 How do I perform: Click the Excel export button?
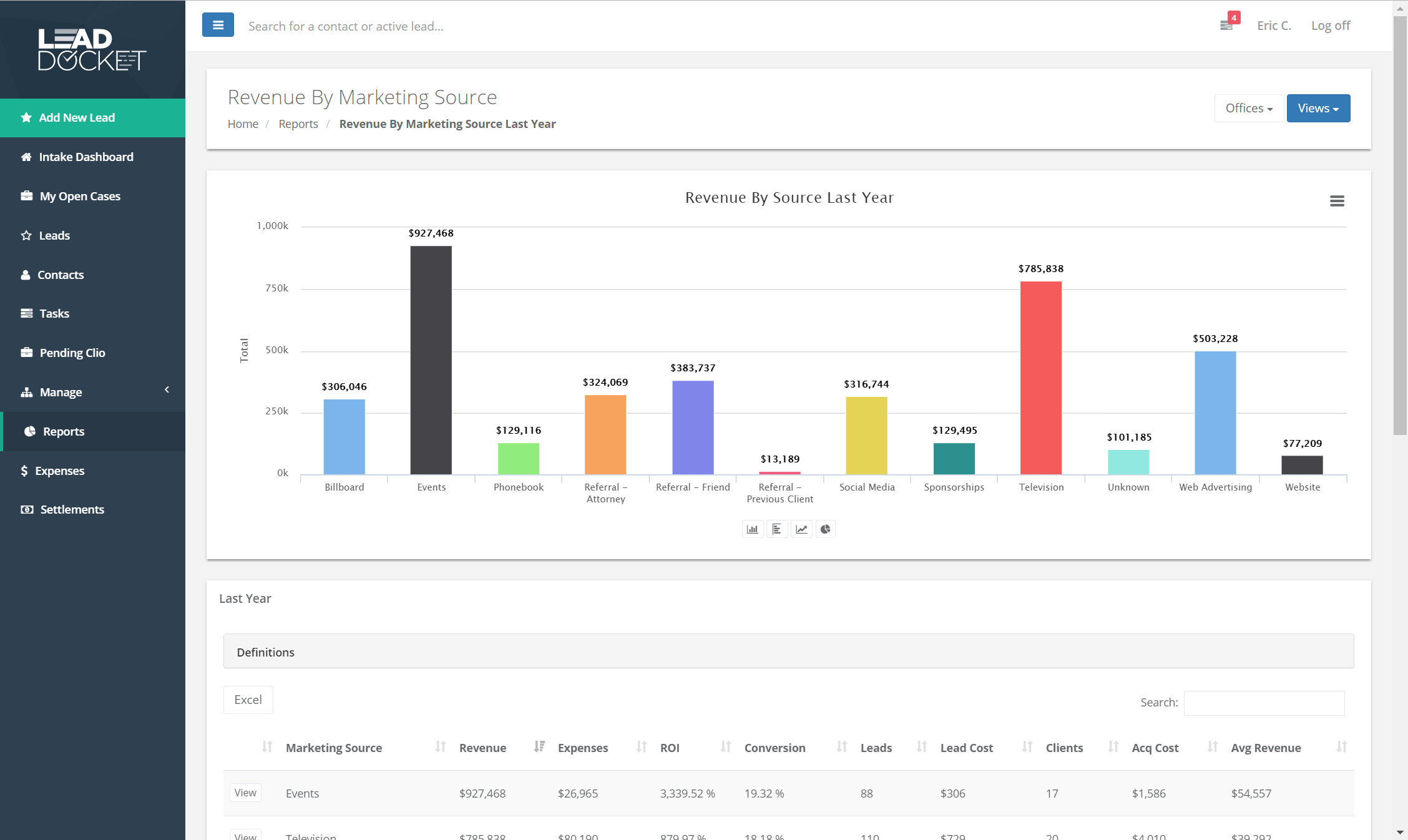(x=248, y=700)
